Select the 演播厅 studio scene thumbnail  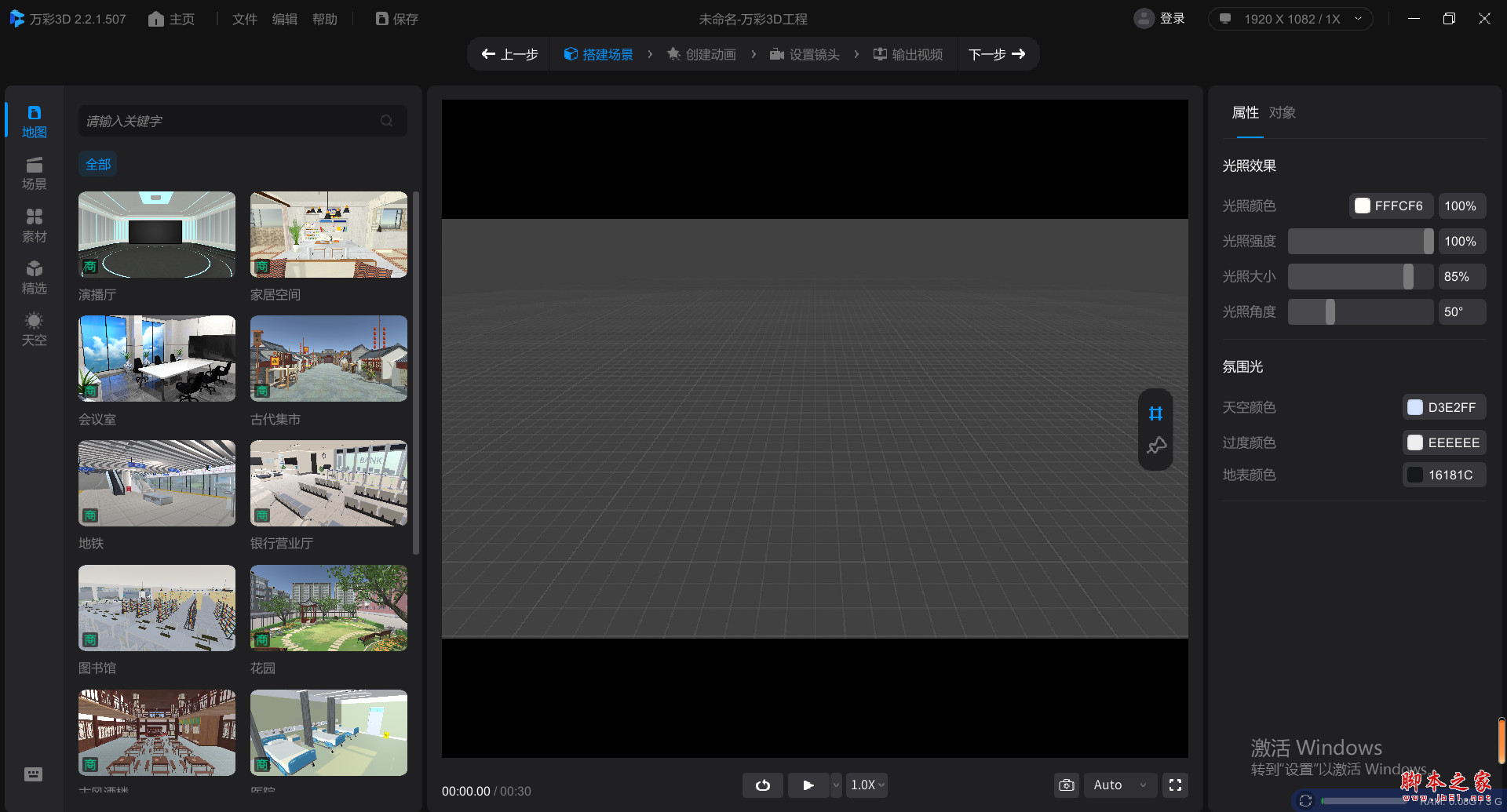(x=155, y=235)
